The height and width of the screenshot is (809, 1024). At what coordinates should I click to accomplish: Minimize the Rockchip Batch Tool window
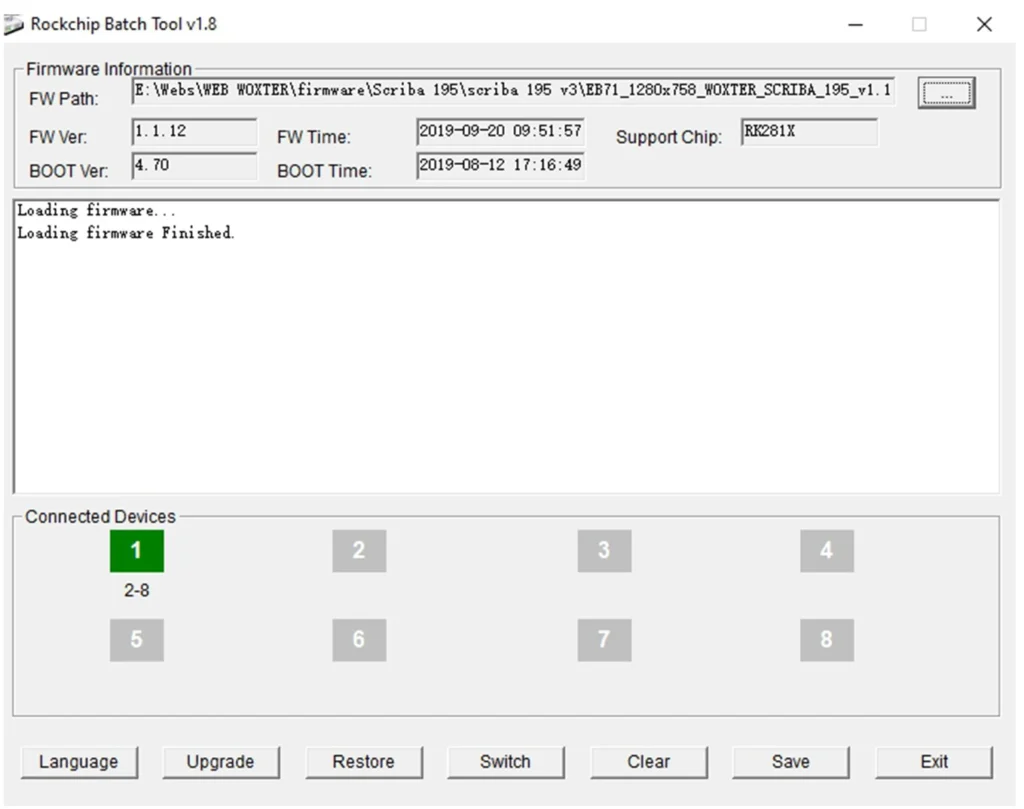click(856, 25)
